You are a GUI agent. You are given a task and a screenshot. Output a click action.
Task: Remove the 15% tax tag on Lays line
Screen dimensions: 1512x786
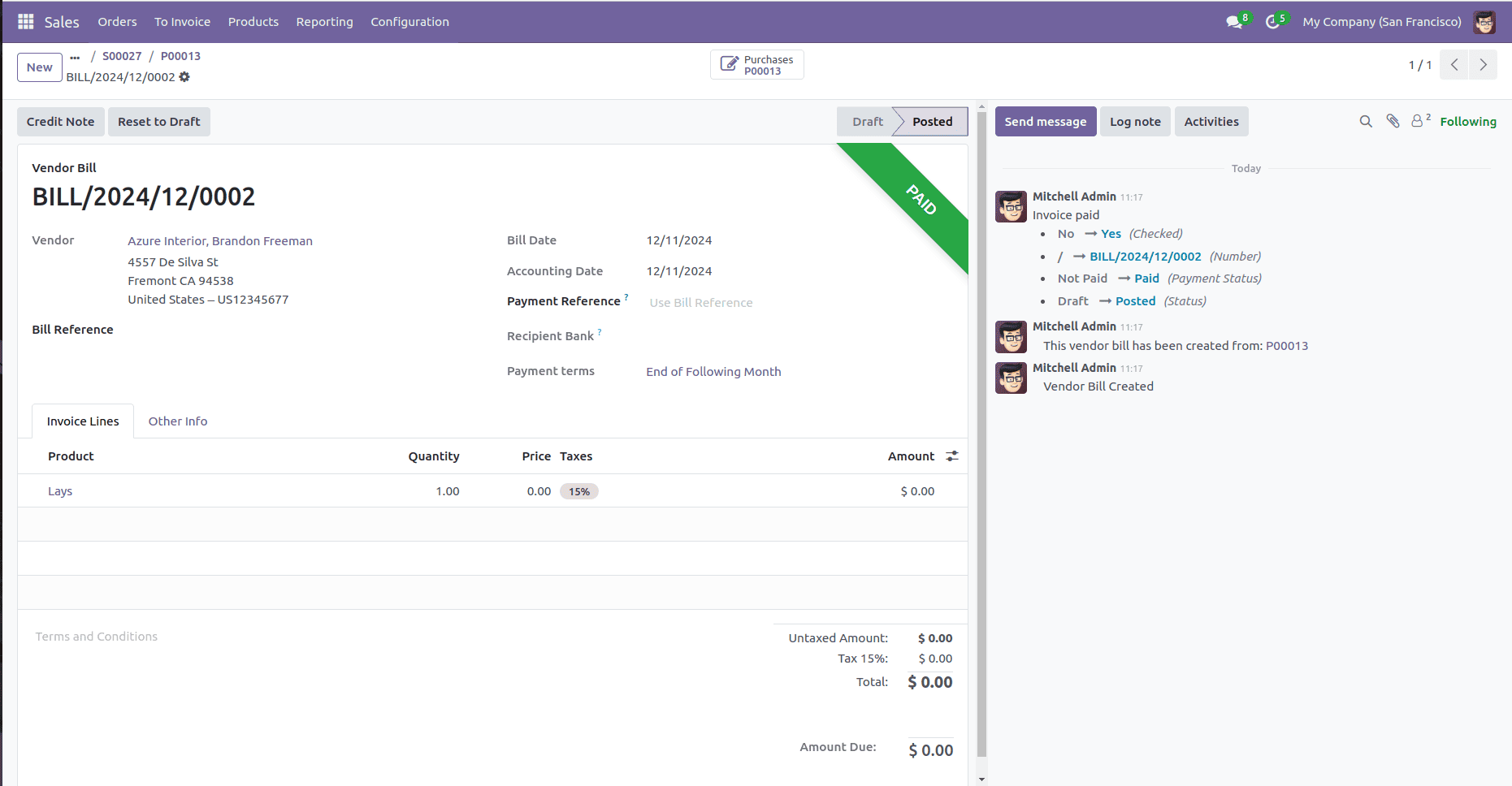click(x=578, y=491)
